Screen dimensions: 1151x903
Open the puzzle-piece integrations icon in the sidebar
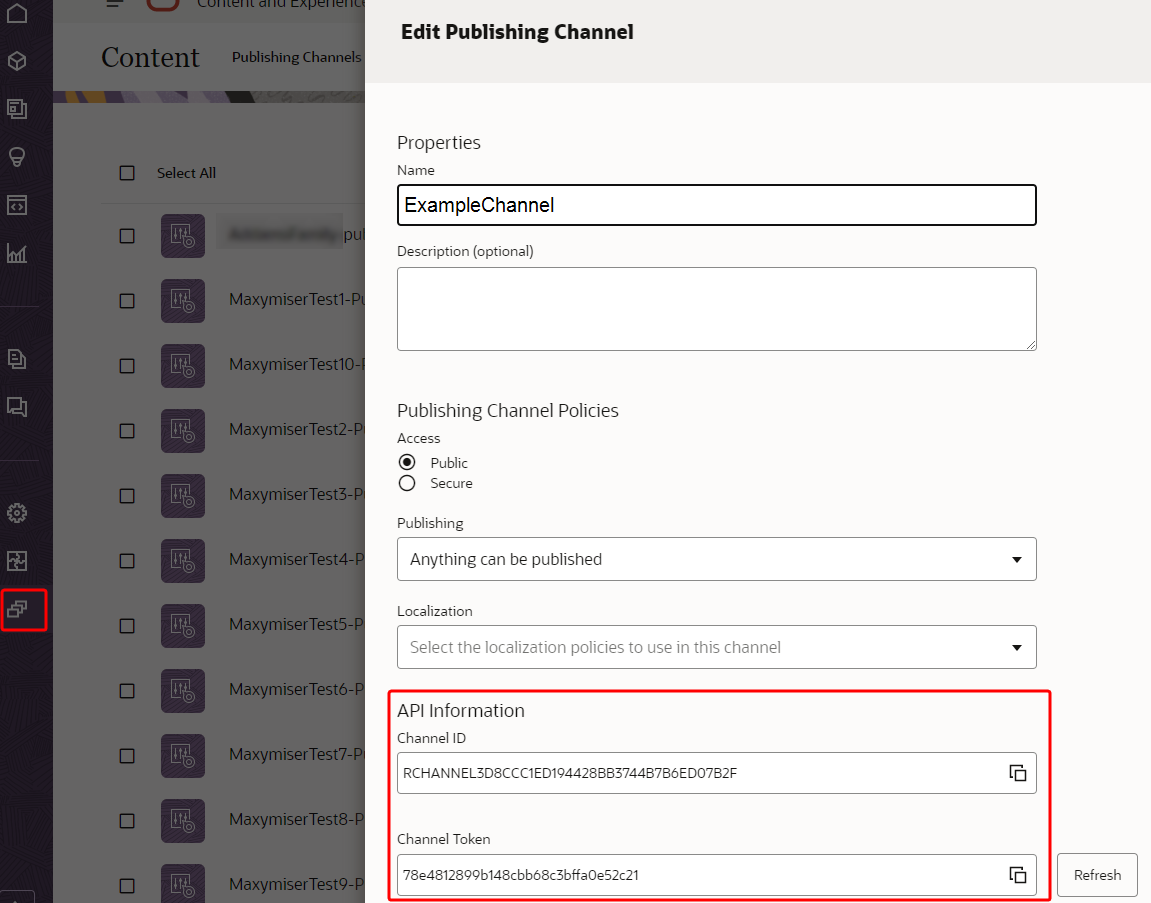pyautogui.click(x=17, y=560)
